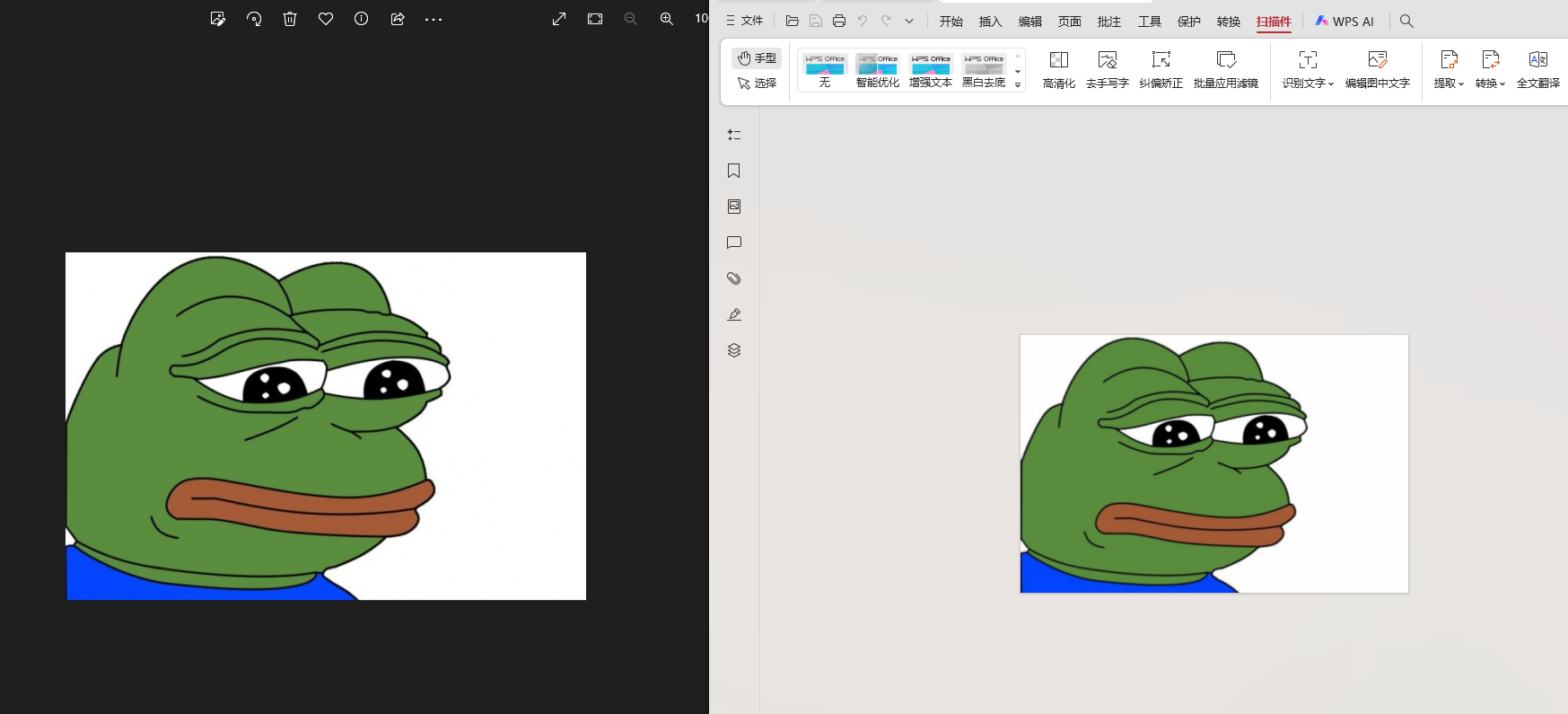Show the attachments panel via the paperclip icon
1568x714 pixels.
pyautogui.click(x=734, y=278)
